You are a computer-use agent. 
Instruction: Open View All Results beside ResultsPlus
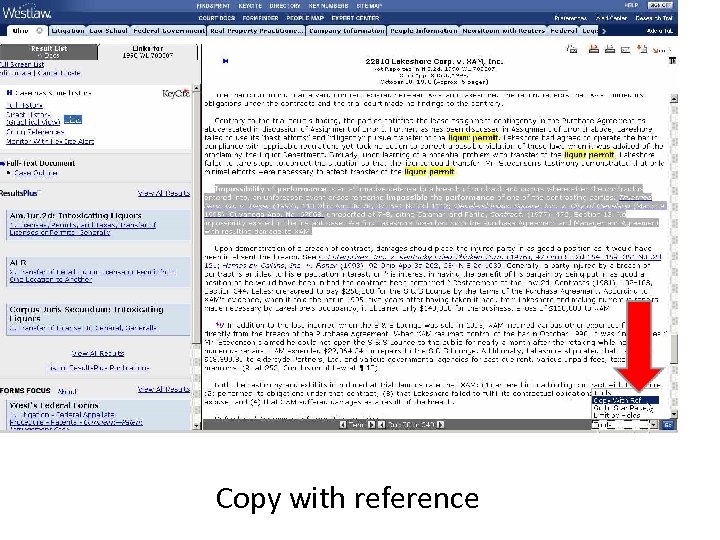click(x=163, y=193)
